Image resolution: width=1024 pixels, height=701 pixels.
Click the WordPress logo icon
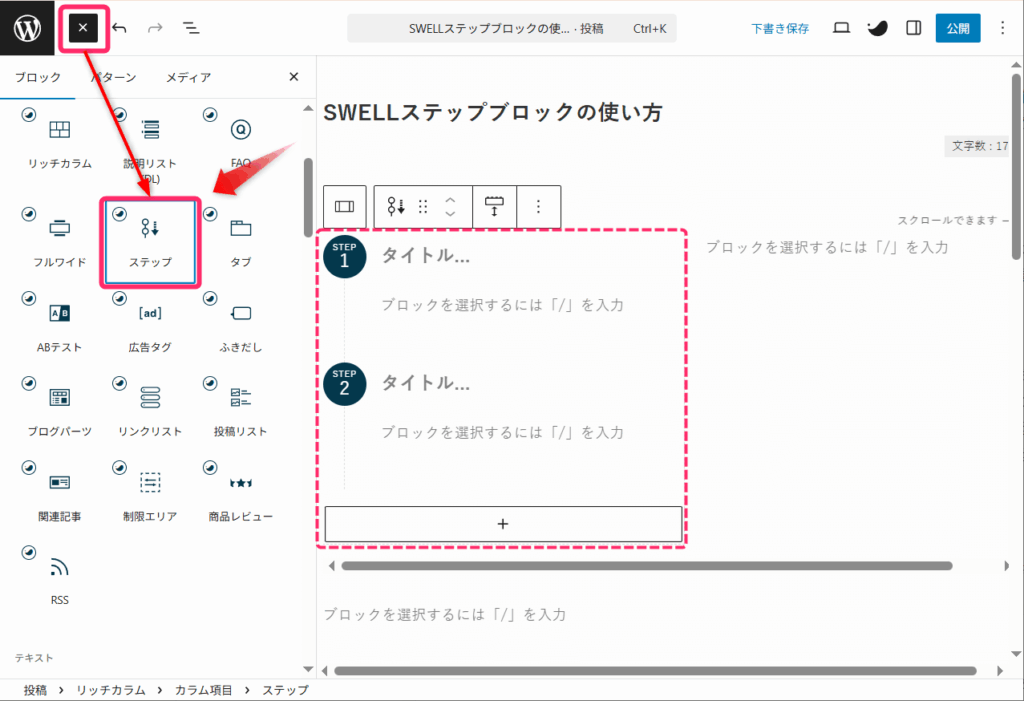tap(27, 28)
